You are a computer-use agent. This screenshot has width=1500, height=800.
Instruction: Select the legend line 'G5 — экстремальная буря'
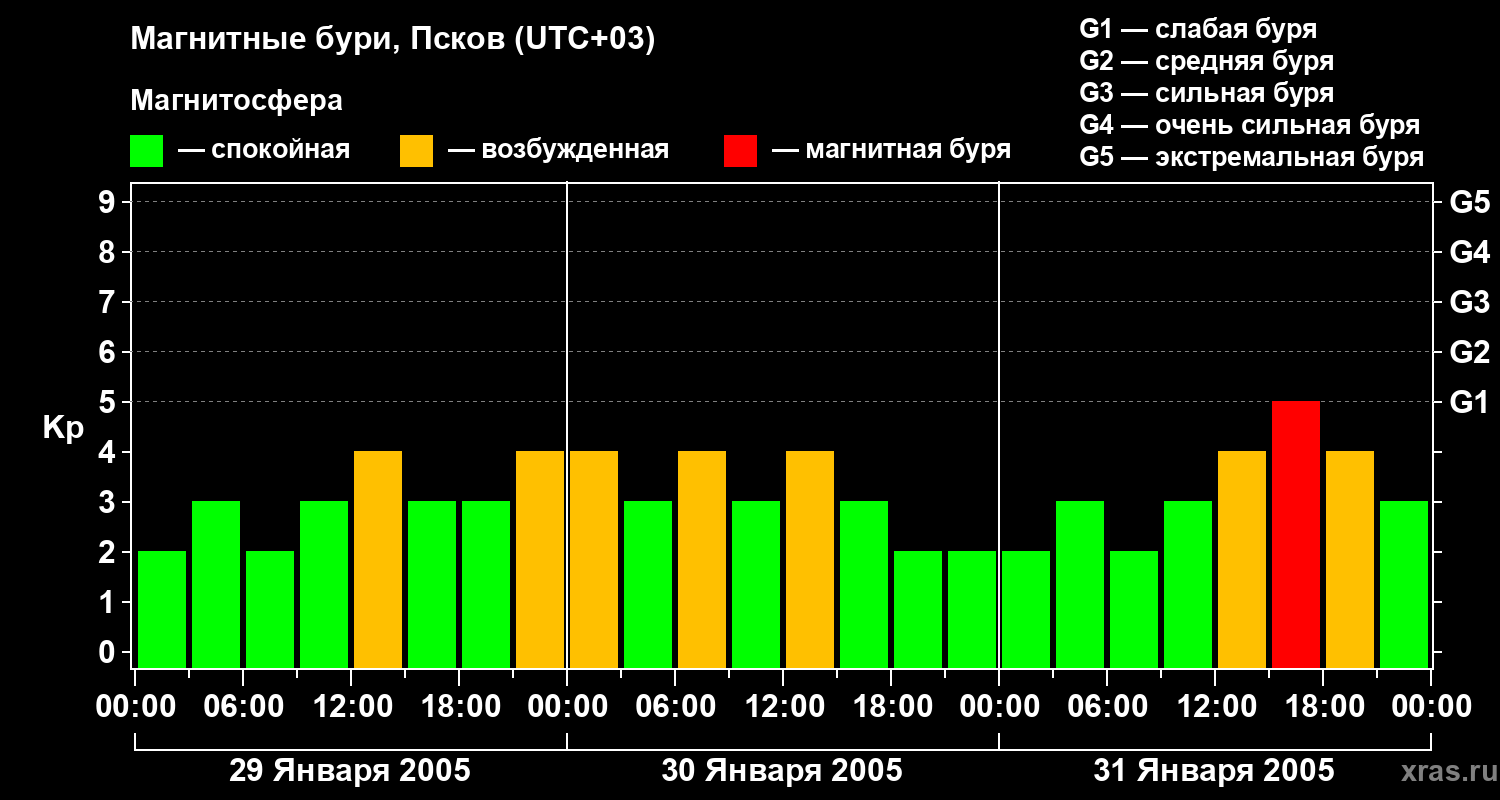[x=1252, y=157]
